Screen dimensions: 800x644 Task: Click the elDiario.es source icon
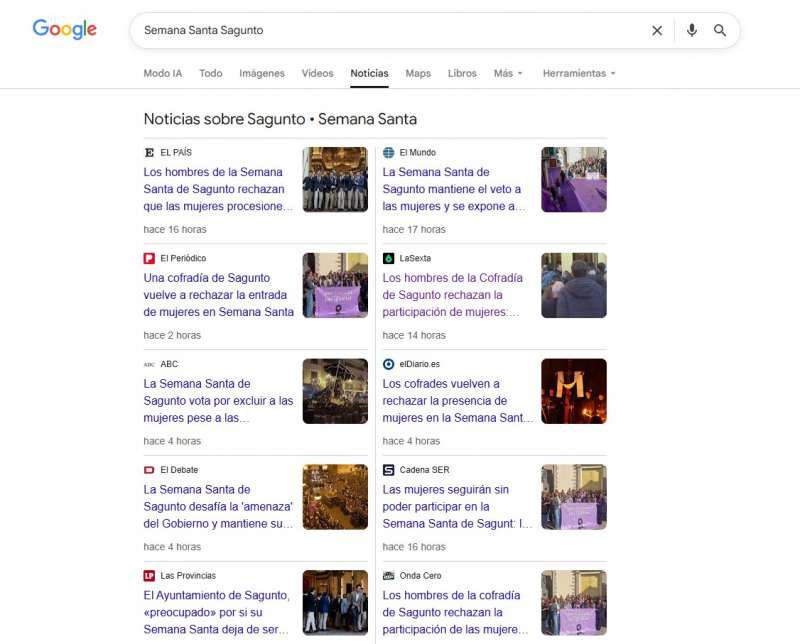tap(386, 364)
